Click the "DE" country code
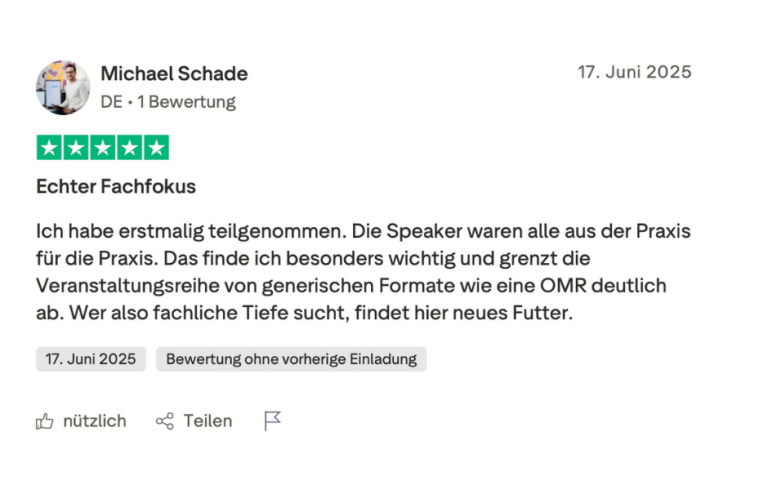768x490 pixels. pyautogui.click(x=111, y=102)
